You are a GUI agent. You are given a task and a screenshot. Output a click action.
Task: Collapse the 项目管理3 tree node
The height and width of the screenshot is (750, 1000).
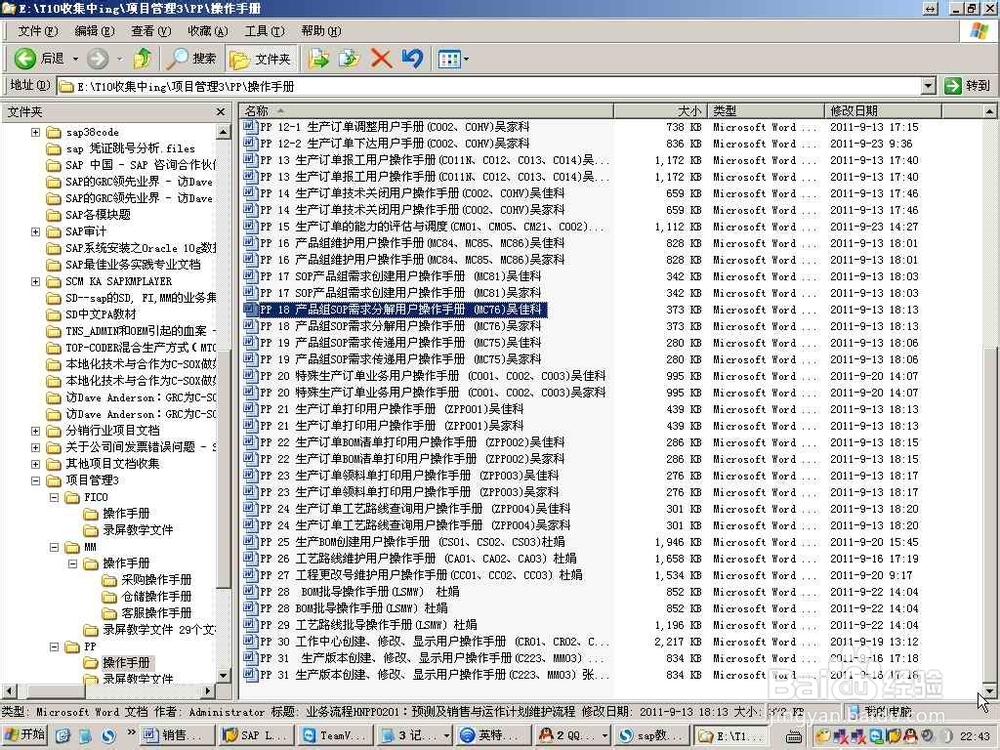coord(36,480)
